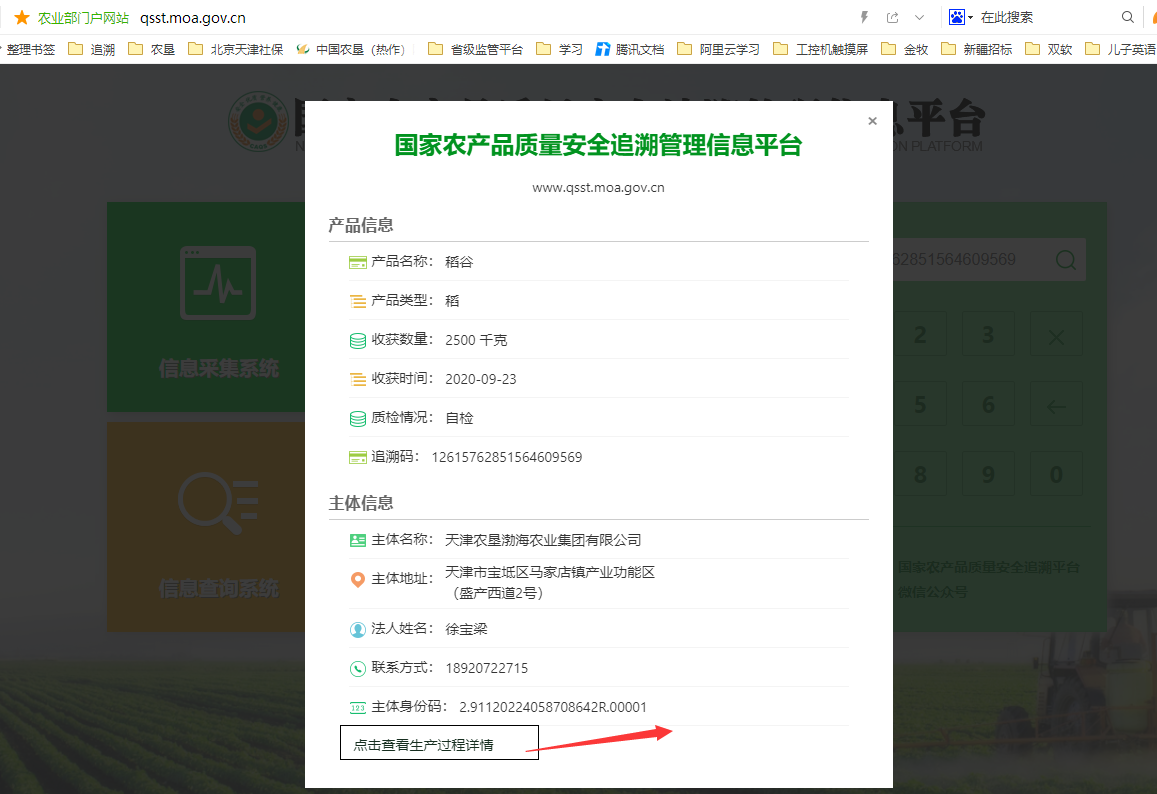Click the harvest date 2020-09-23

click(481, 379)
